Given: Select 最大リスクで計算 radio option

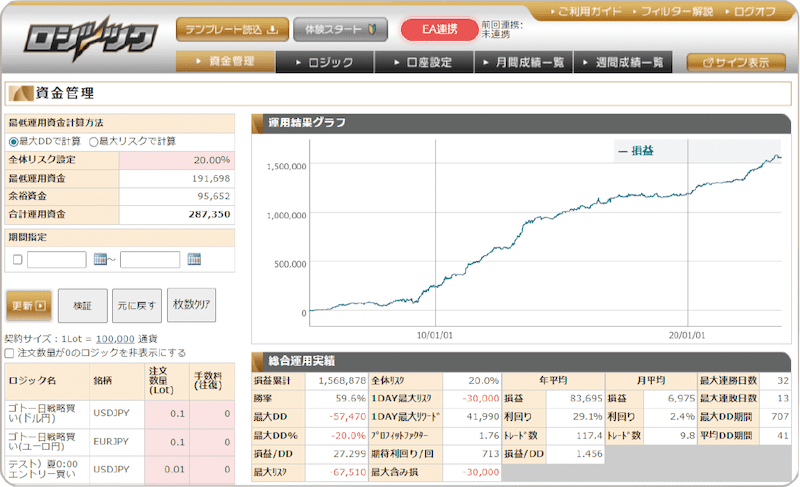Looking at the screenshot, I should pyautogui.click(x=94, y=141).
